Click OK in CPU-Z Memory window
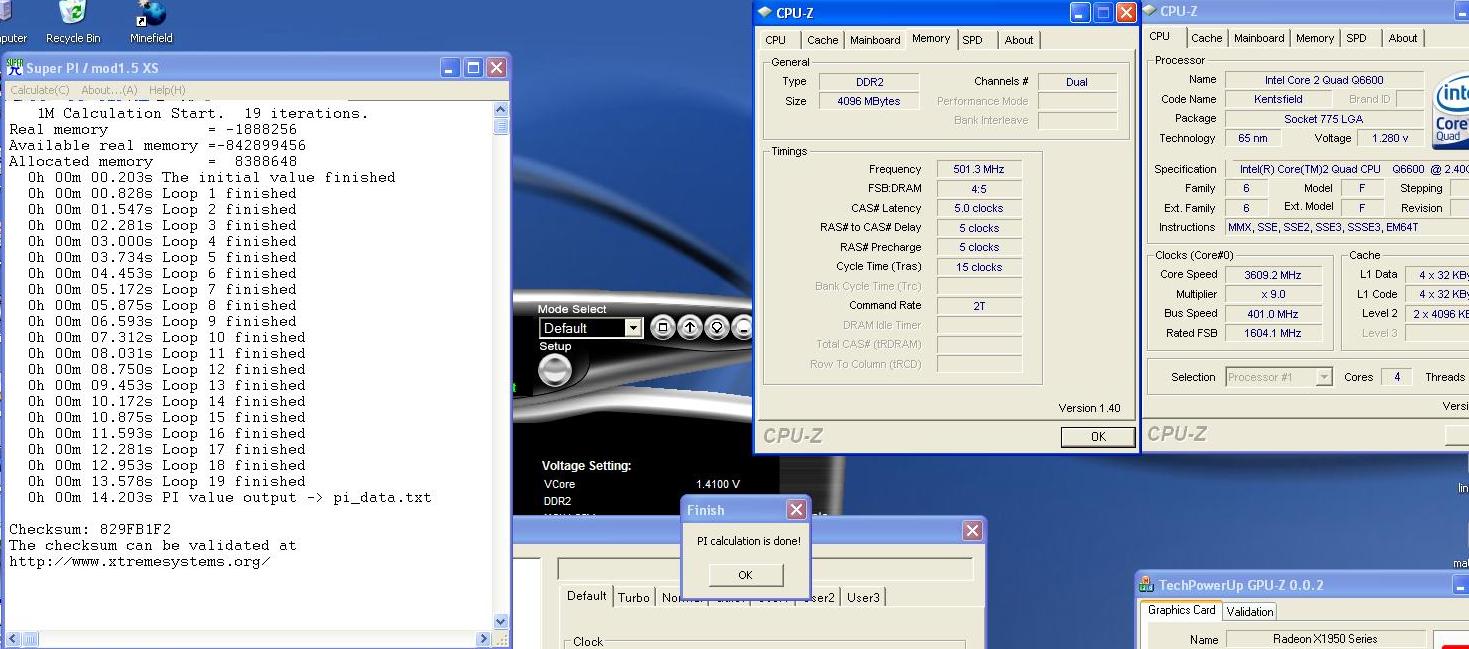This screenshot has width=1469, height=649. tap(1098, 436)
